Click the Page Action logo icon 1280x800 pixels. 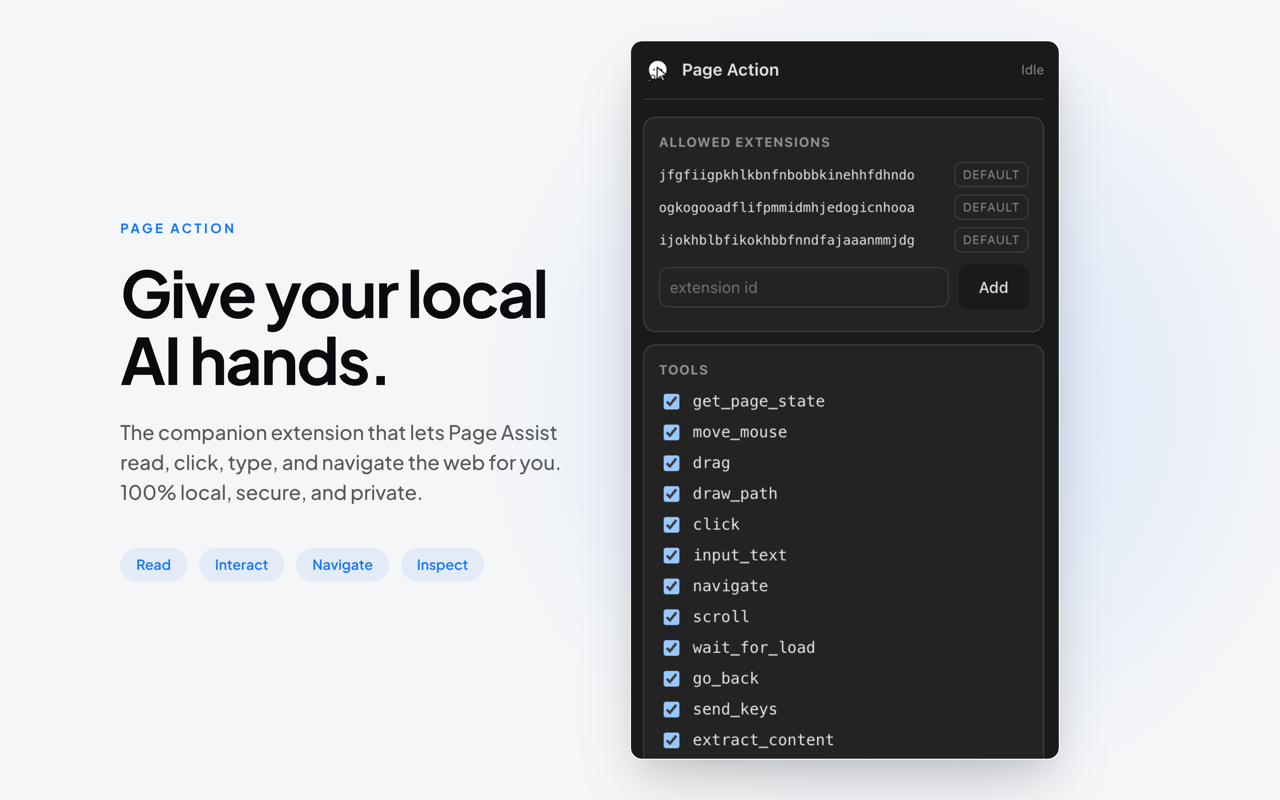(x=658, y=70)
